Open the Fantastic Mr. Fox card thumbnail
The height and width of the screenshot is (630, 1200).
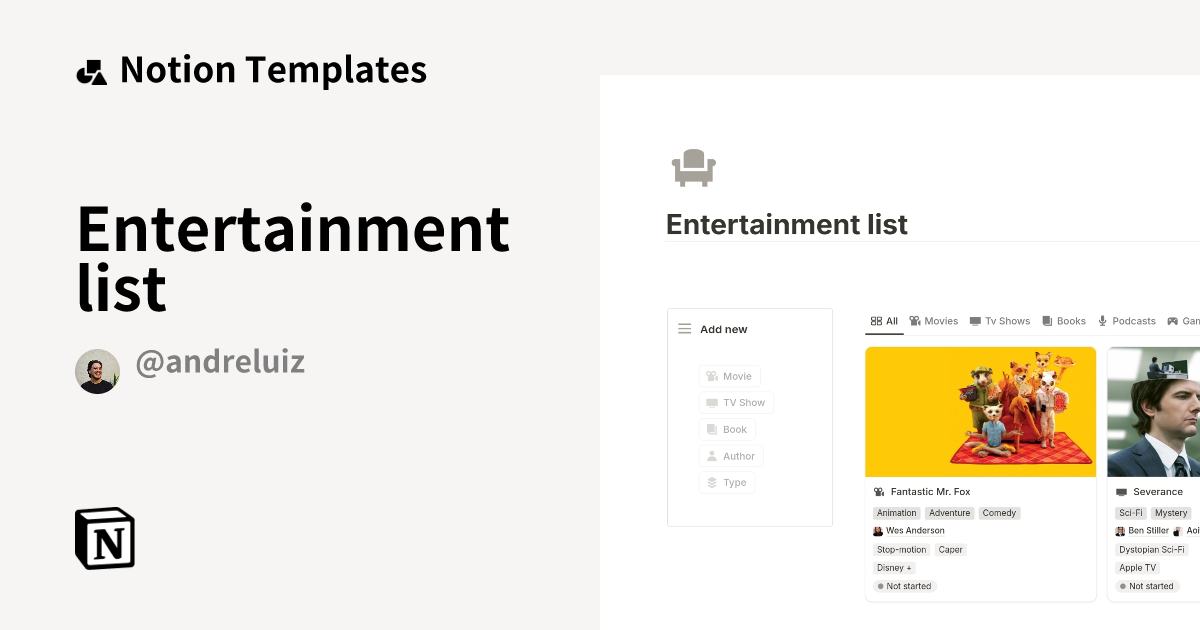tap(980, 411)
